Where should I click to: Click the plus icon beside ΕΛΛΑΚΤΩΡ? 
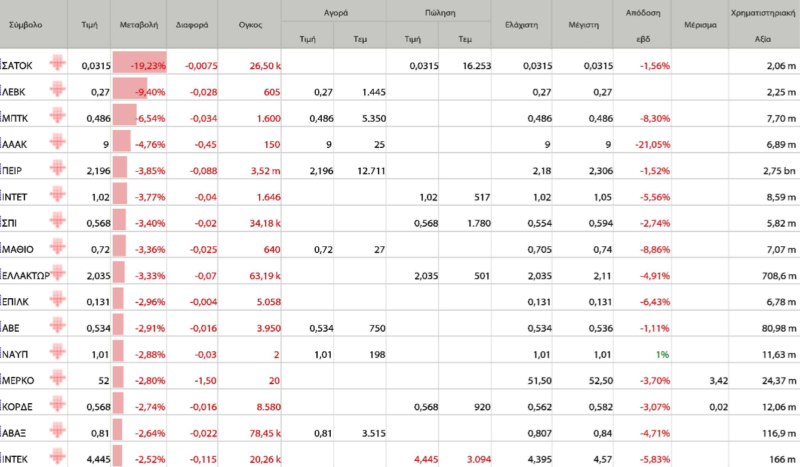point(57,273)
